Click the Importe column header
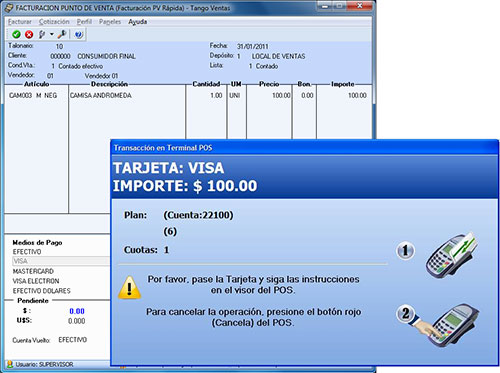The image size is (500, 373). point(343,84)
